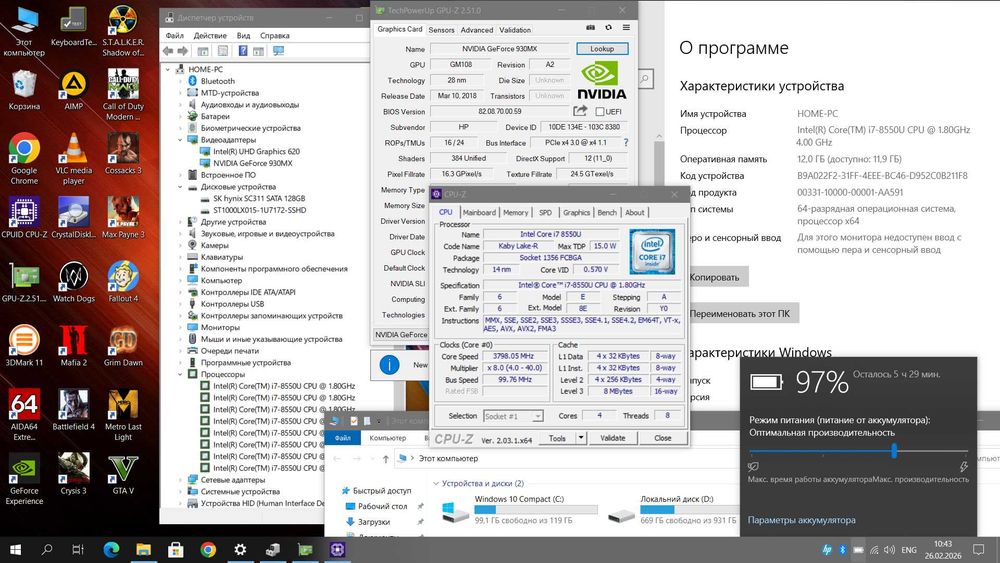
Task: Click the GPU-Z screenshot camera icon
Action: point(591,28)
